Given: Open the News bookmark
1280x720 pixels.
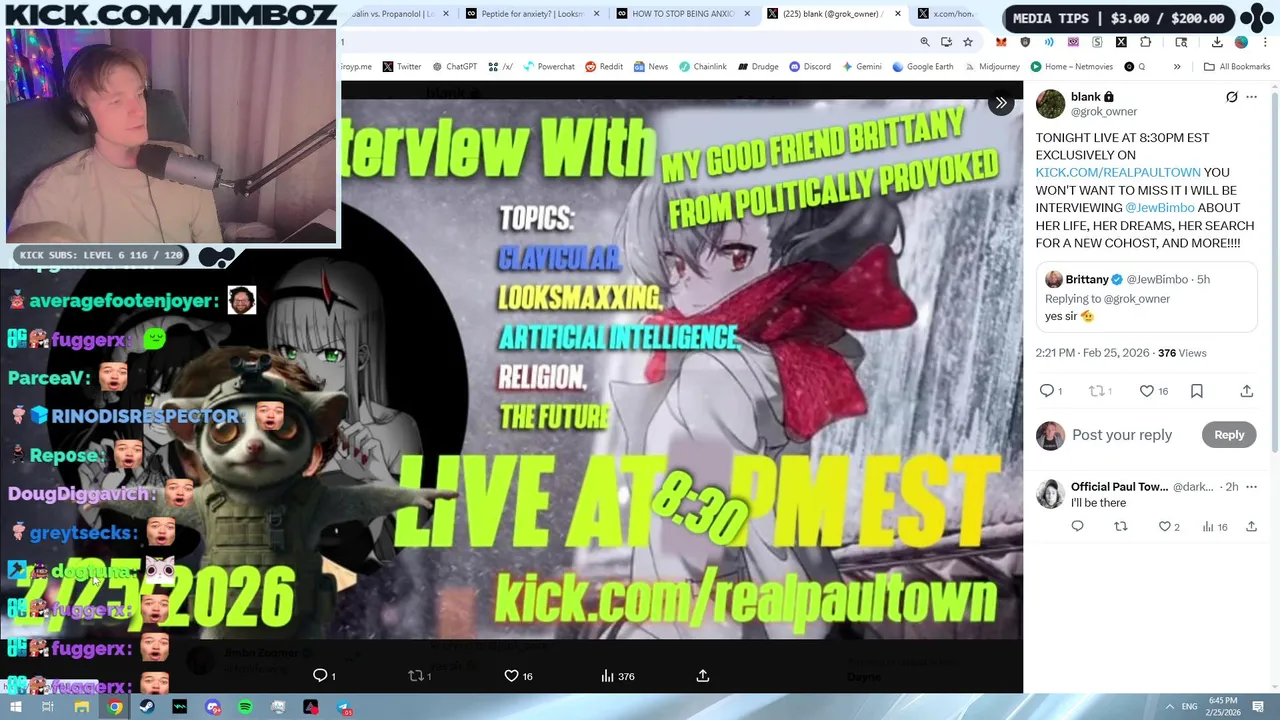Looking at the screenshot, I should click(x=650, y=67).
